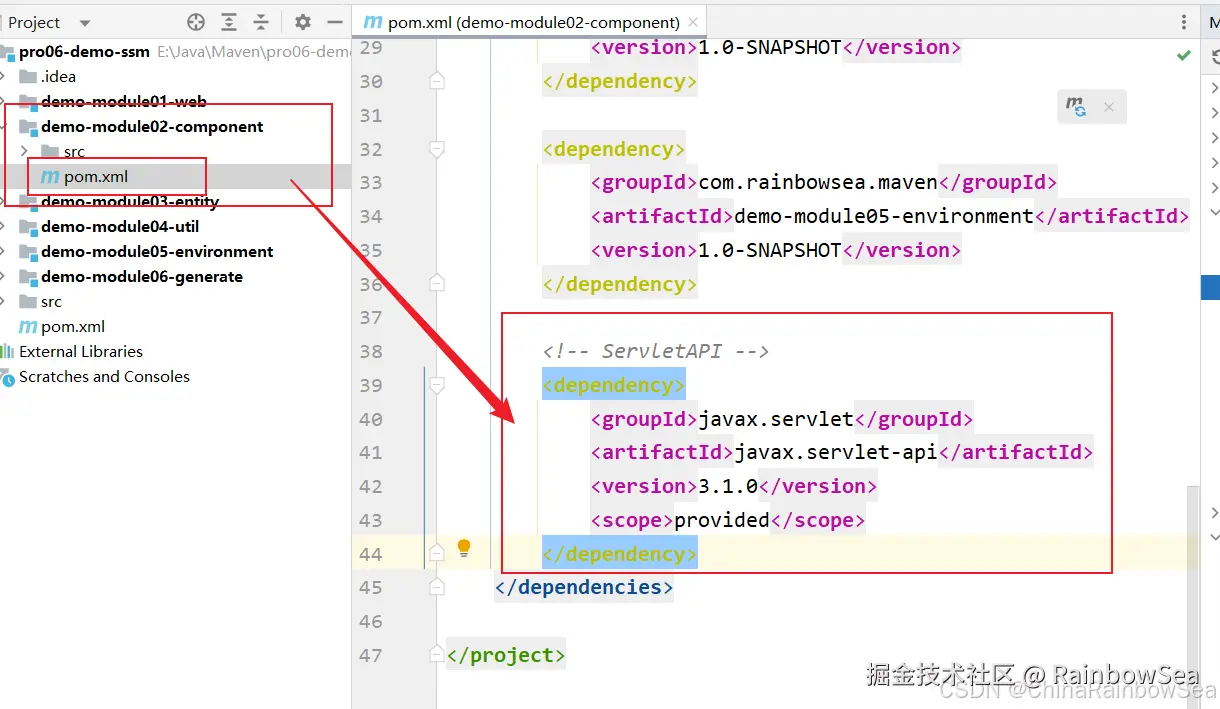Click the Collapse All icon in Project panel
Image resolution: width=1220 pixels, height=709 pixels.
(261, 22)
